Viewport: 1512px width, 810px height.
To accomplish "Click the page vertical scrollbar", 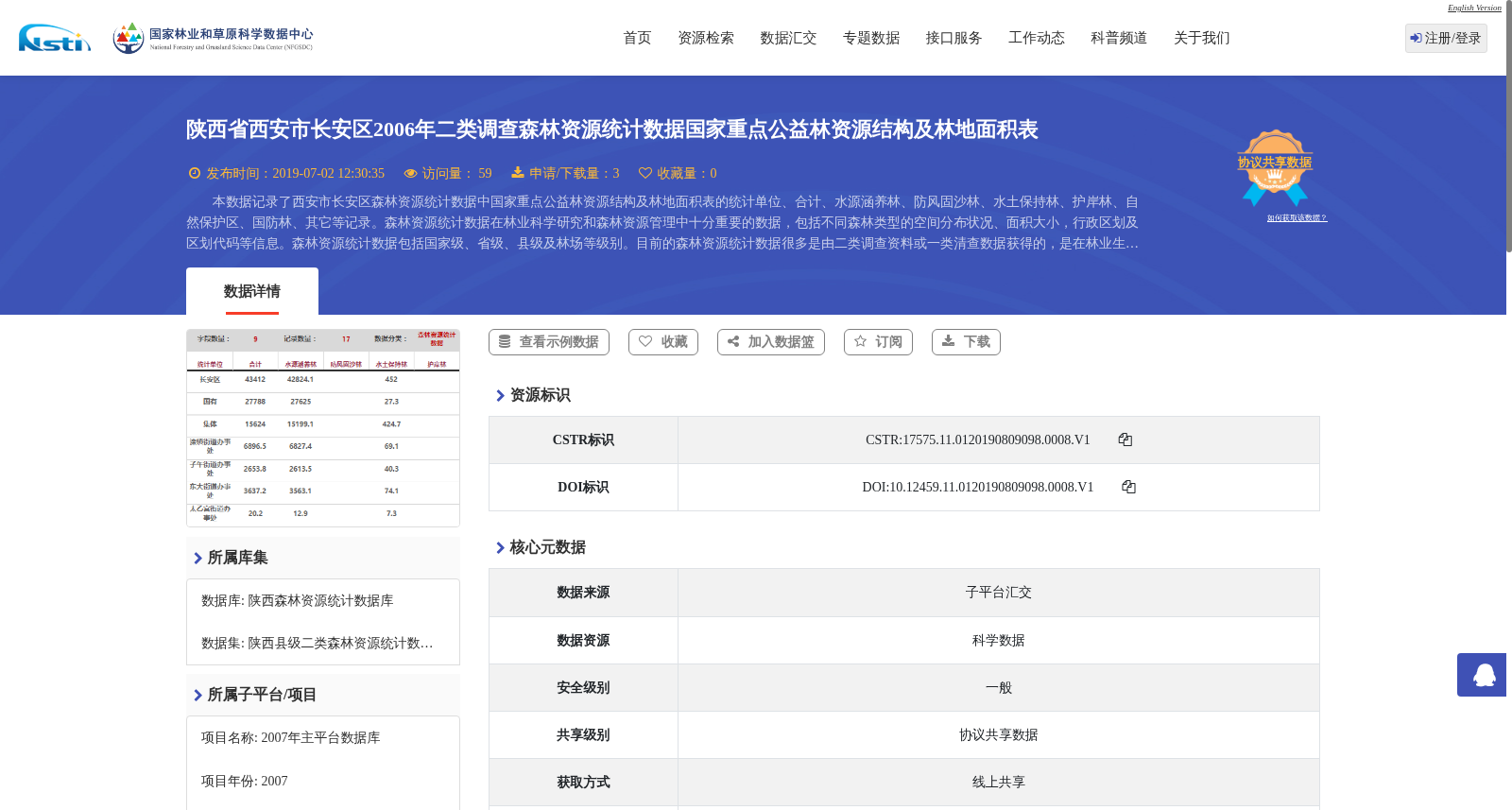I will (x=1508, y=128).
